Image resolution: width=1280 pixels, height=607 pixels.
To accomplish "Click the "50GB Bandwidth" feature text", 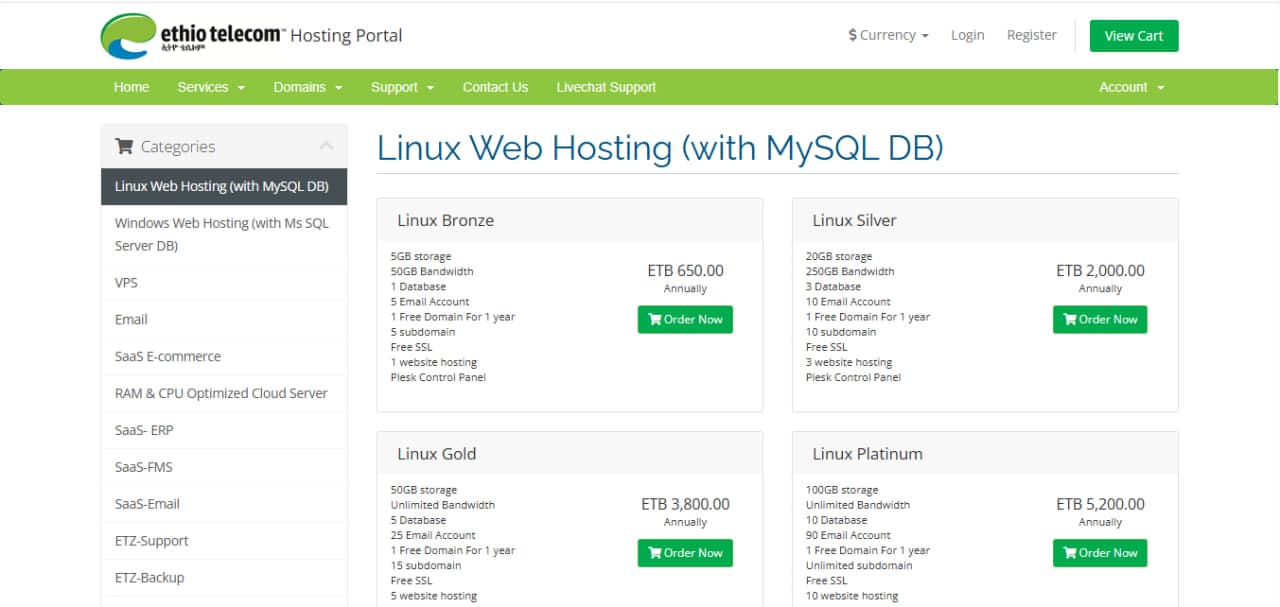I will click(432, 272).
